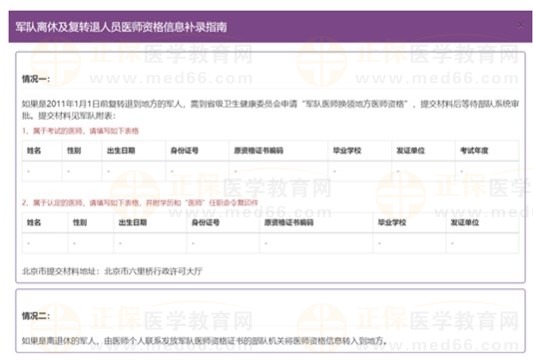The width and height of the screenshot is (533, 361).
Task: Click the sentence starting 如果是离退休的军人
Action: (x=205, y=340)
